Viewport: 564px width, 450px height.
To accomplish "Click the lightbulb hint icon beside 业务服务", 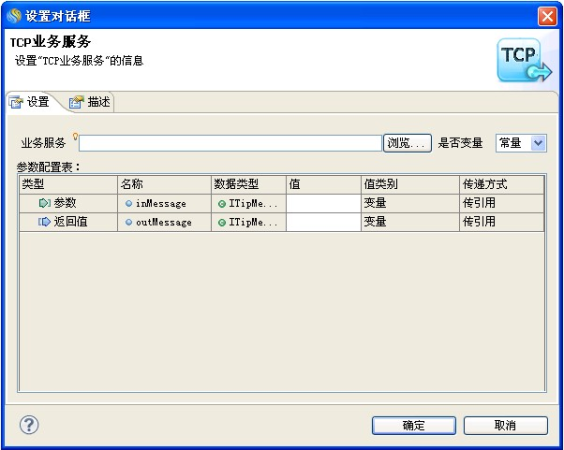I will point(75,136).
